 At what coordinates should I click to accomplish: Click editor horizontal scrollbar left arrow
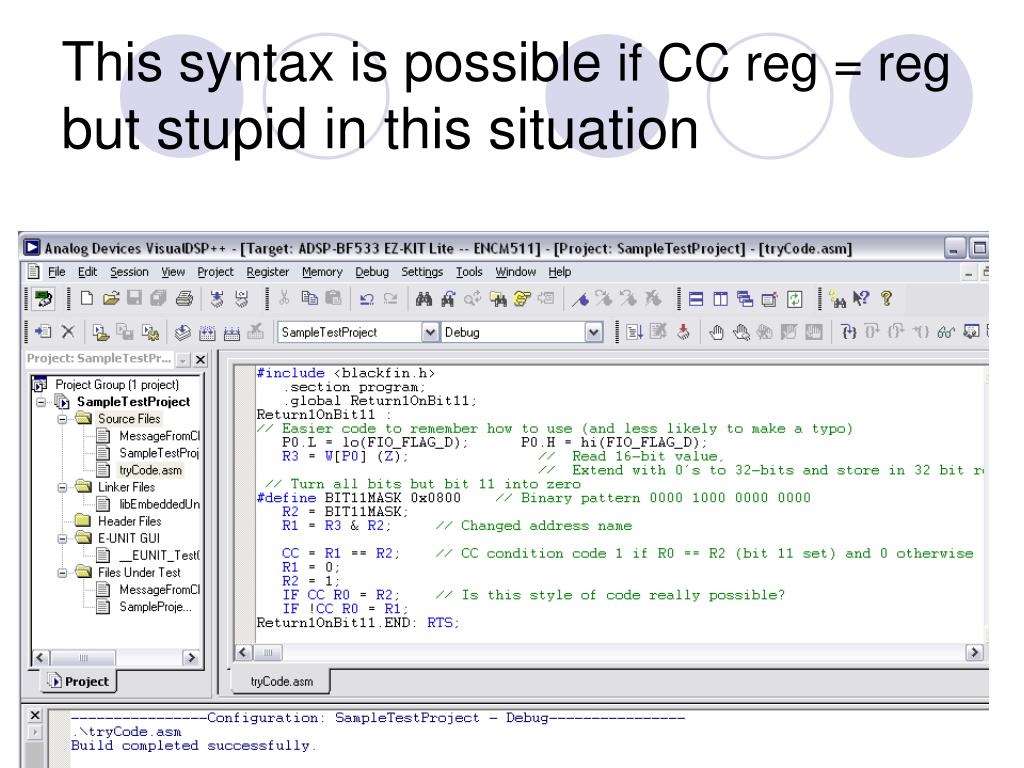pos(244,652)
